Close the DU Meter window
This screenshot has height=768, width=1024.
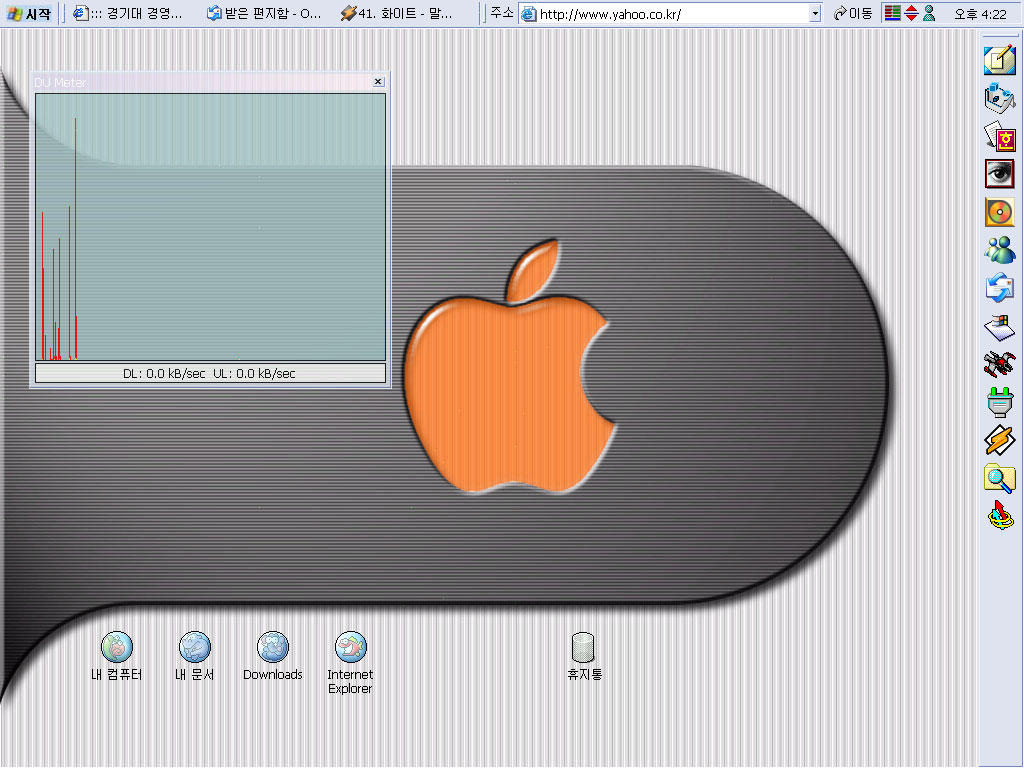pyautogui.click(x=378, y=82)
